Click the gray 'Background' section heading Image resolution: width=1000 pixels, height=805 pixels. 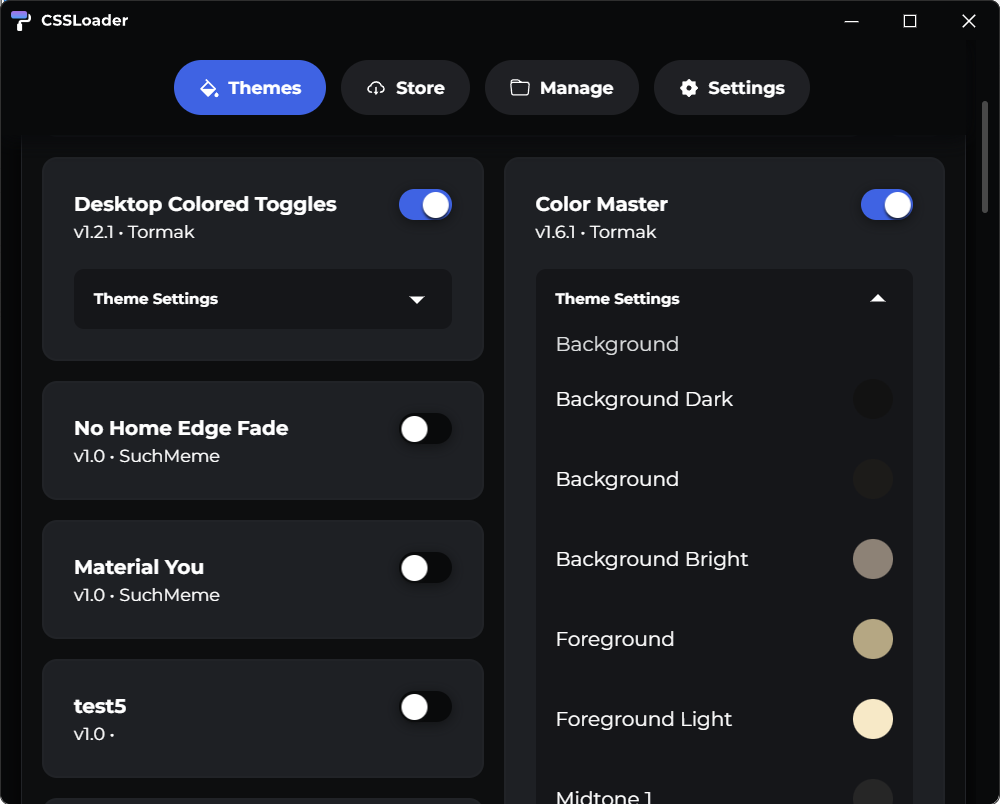[x=617, y=344]
